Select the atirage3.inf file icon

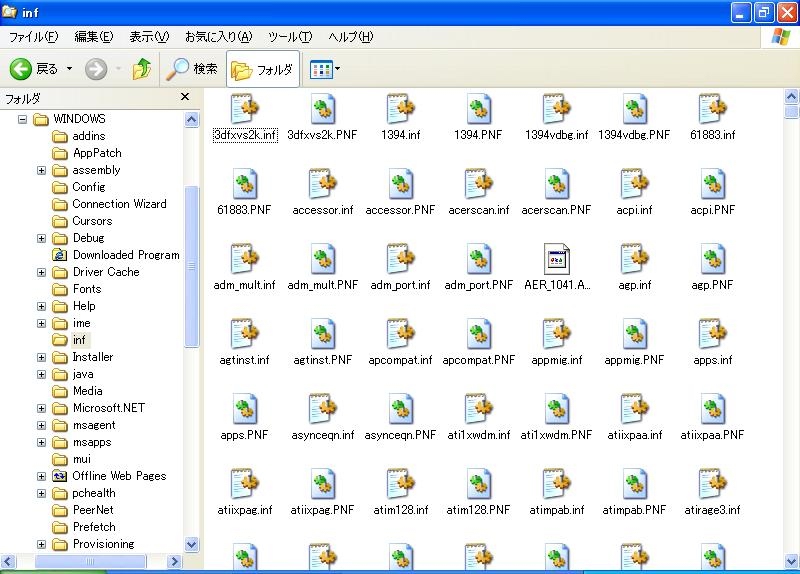point(712,484)
